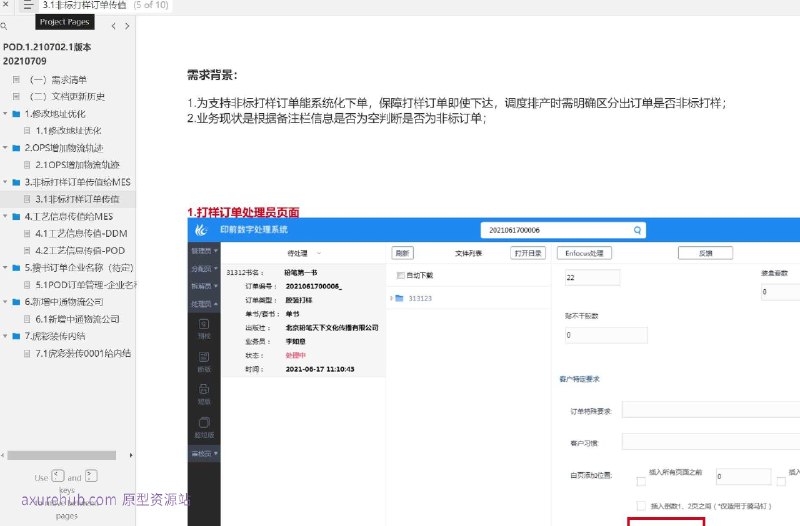Close the sitemap panel with X

pos(6,4)
